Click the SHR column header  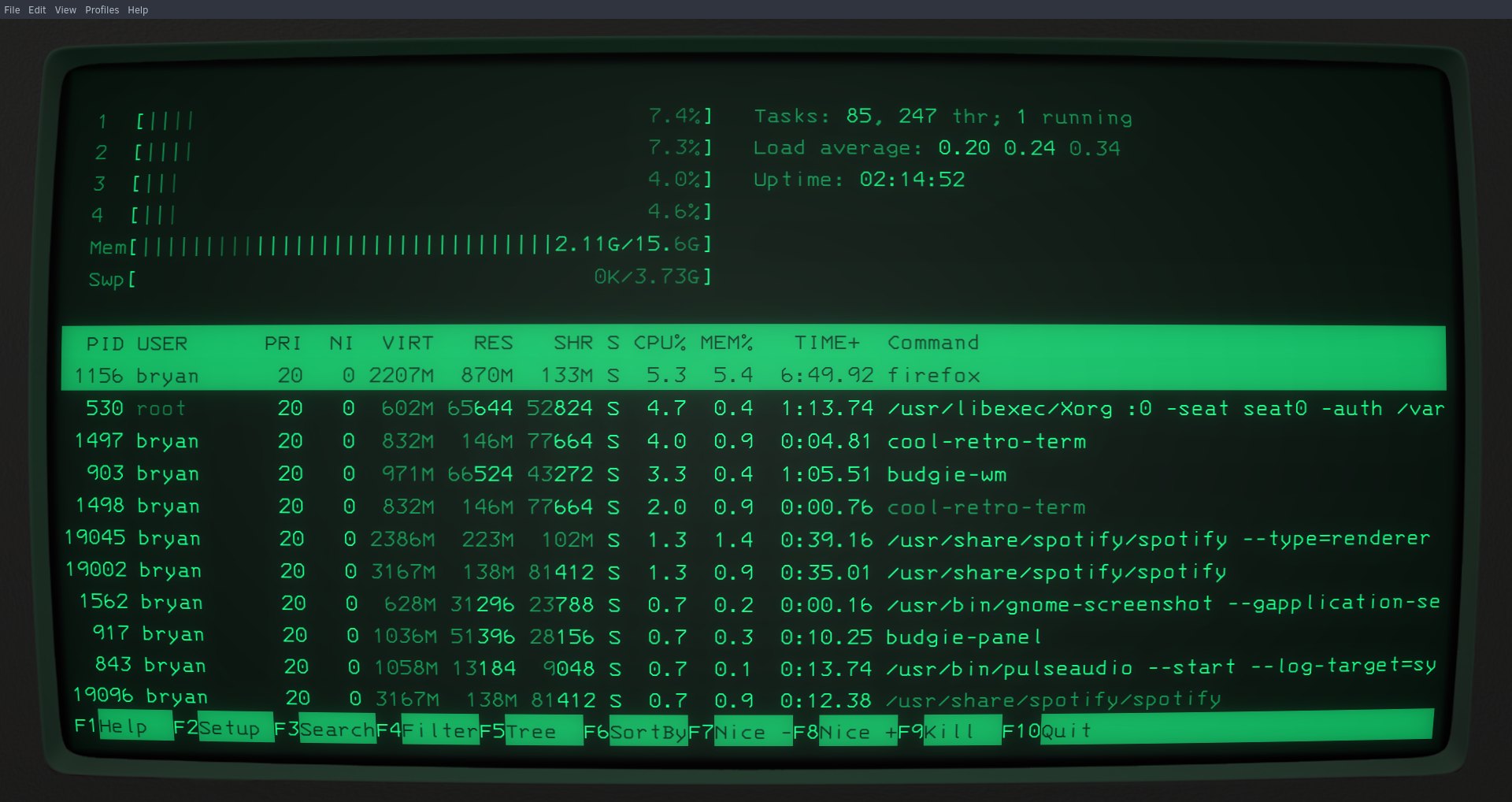pyautogui.click(x=573, y=343)
